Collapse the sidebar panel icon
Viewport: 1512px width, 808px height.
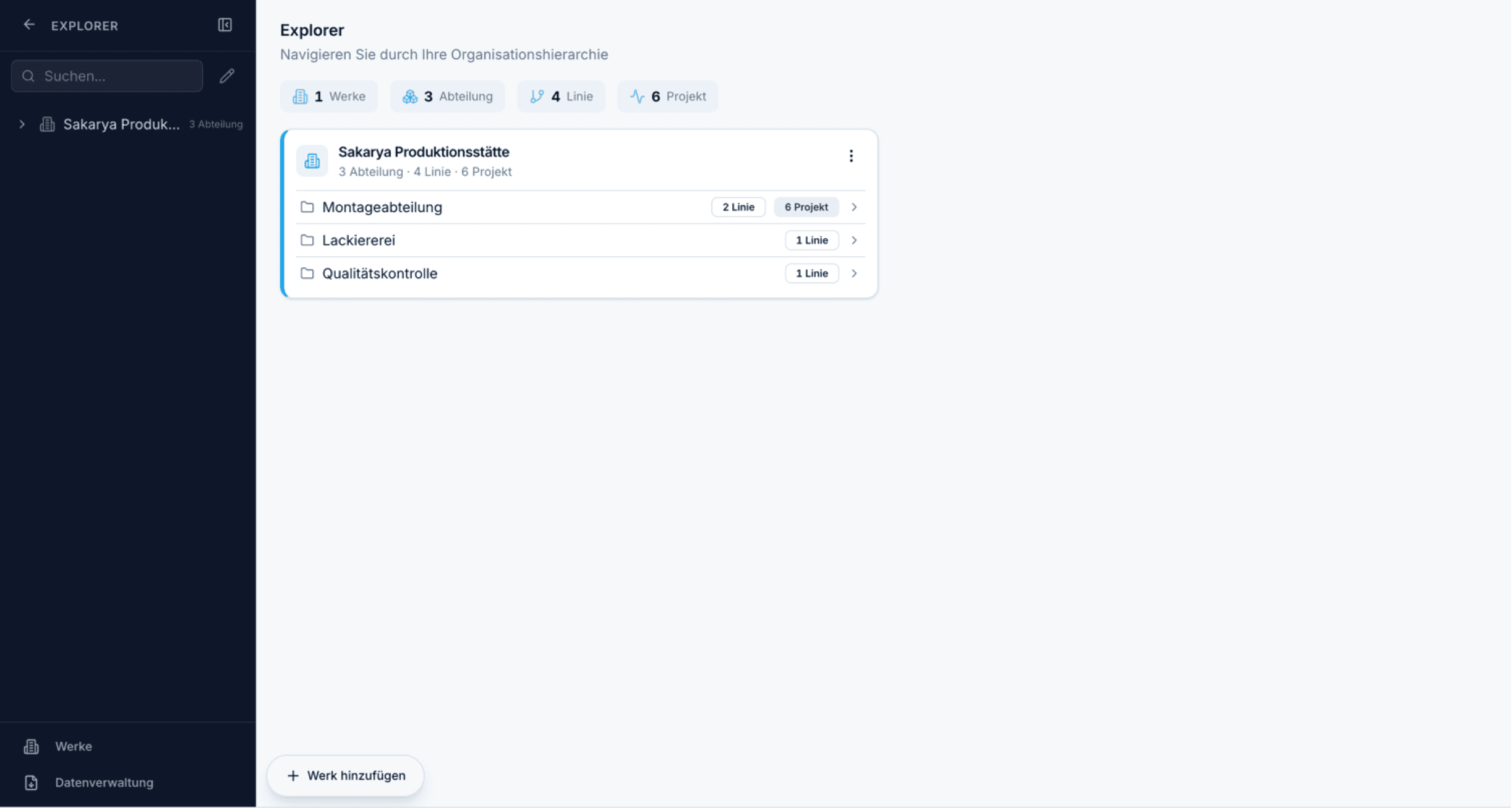coord(224,25)
